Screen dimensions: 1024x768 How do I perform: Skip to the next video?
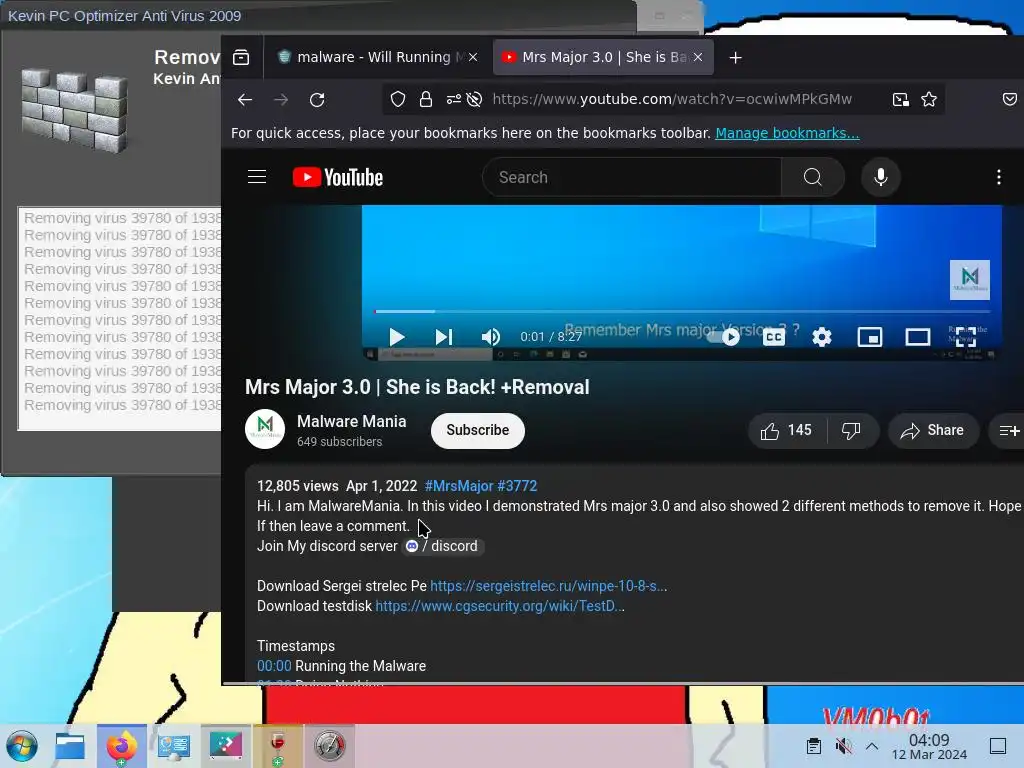point(443,337)
